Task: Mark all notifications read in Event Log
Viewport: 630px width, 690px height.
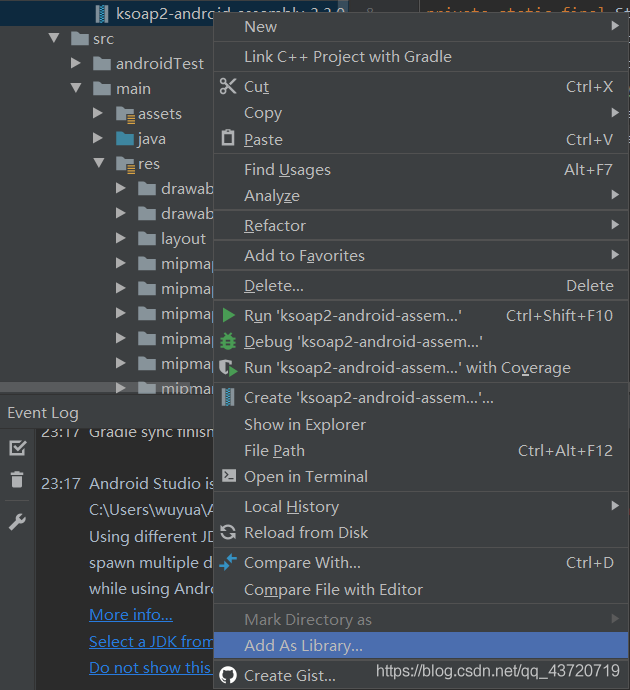Action: click(18, 448)
